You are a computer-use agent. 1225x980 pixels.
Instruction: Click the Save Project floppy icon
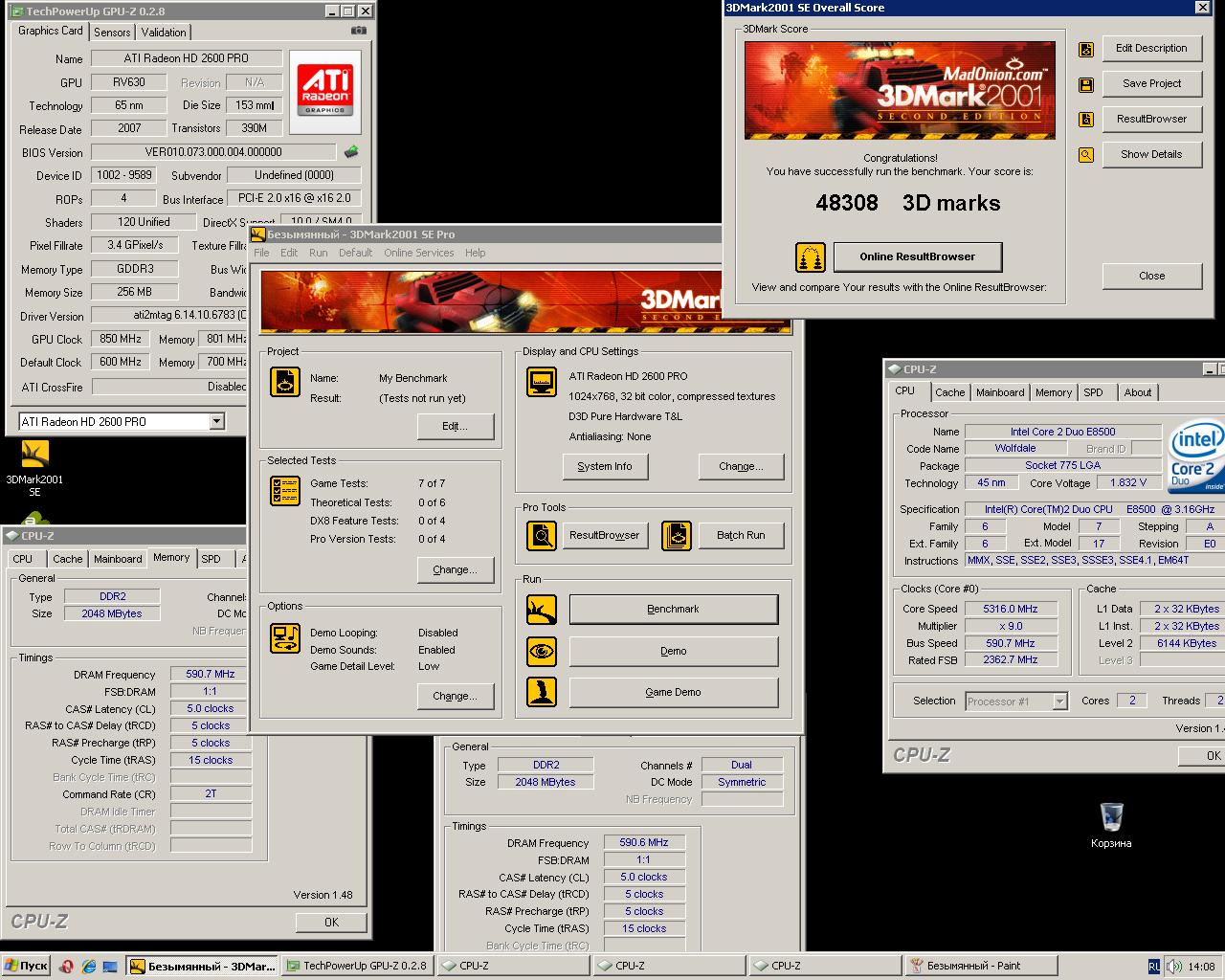coord(1086,84)
